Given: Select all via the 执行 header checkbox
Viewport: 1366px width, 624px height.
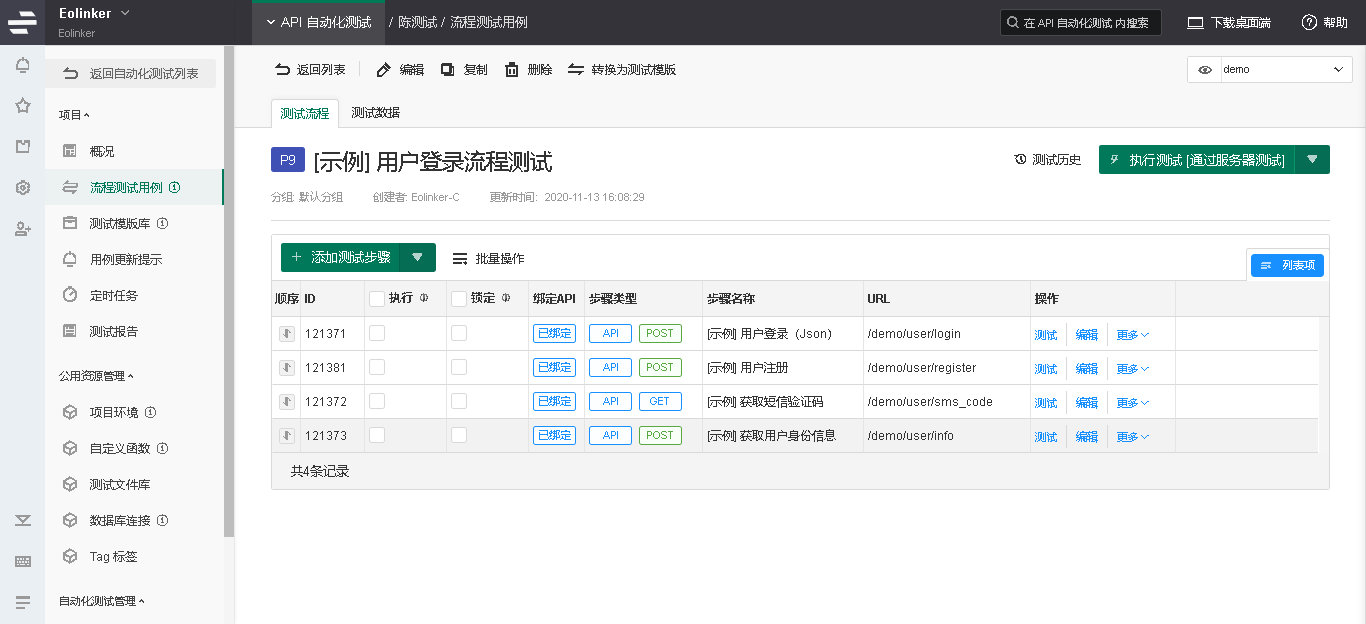Looking at the screenshot, I should (377, 298).
